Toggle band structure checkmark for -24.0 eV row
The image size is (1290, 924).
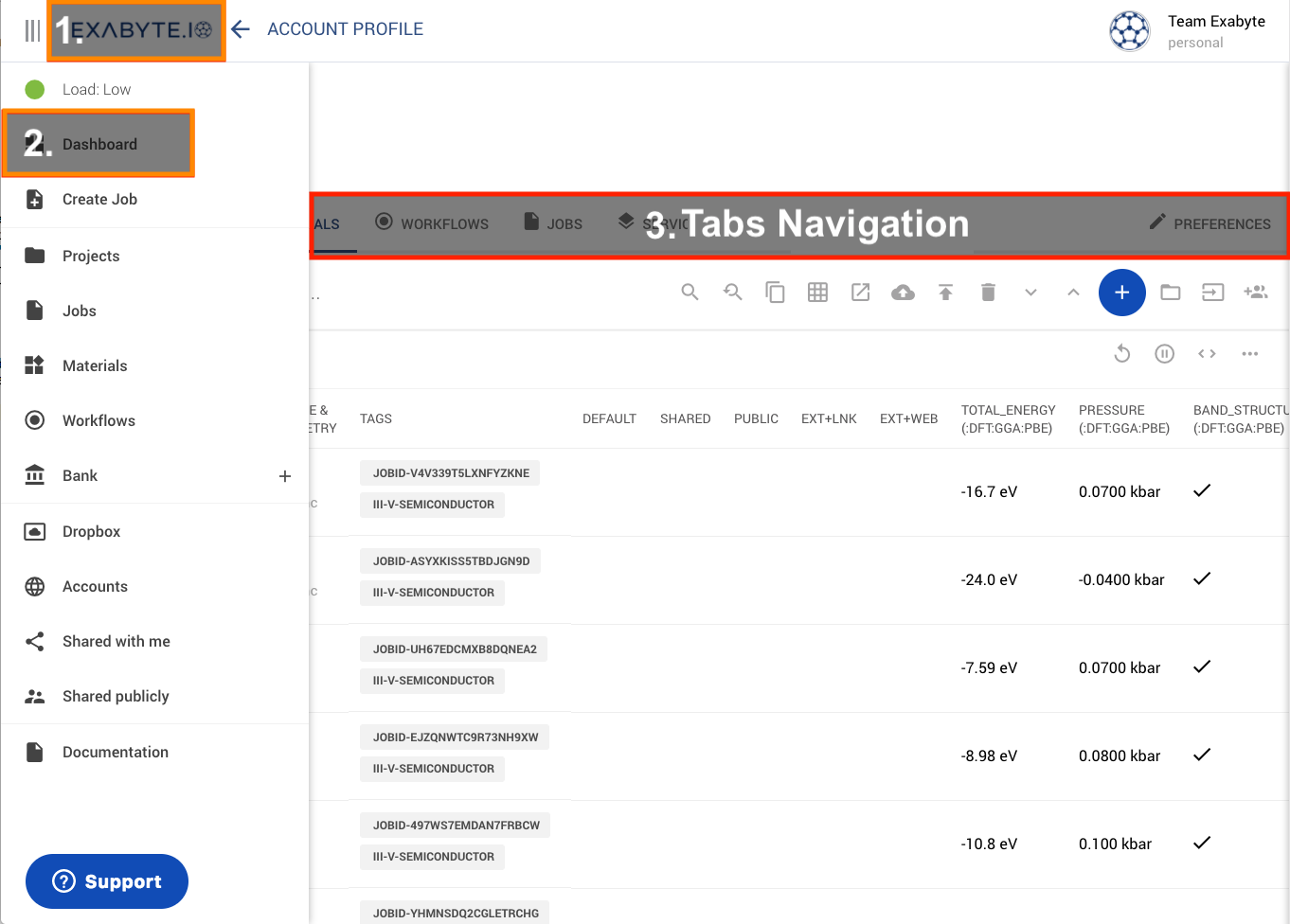pyautogui.click(x=1202, y=579)
